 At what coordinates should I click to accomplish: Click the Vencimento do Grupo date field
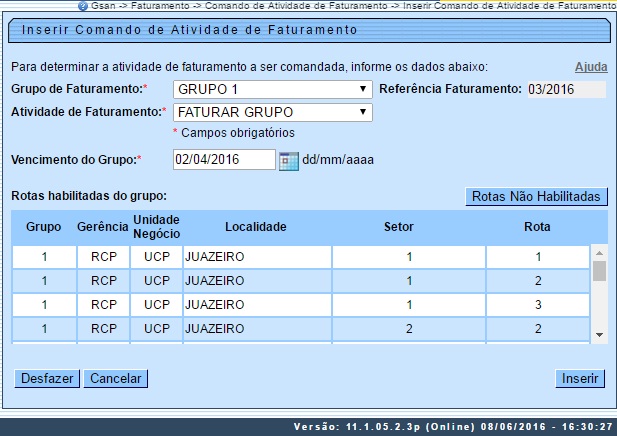(x=223, y=159)
